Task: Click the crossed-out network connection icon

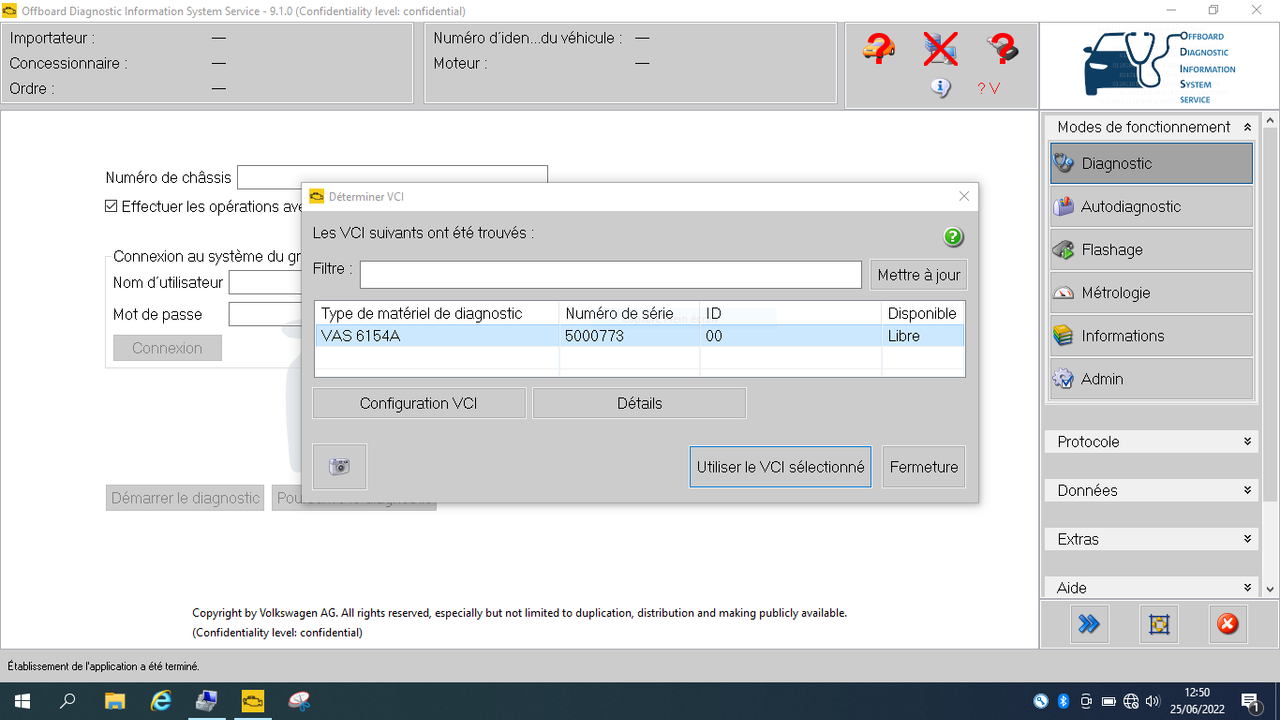Action: 940,48
